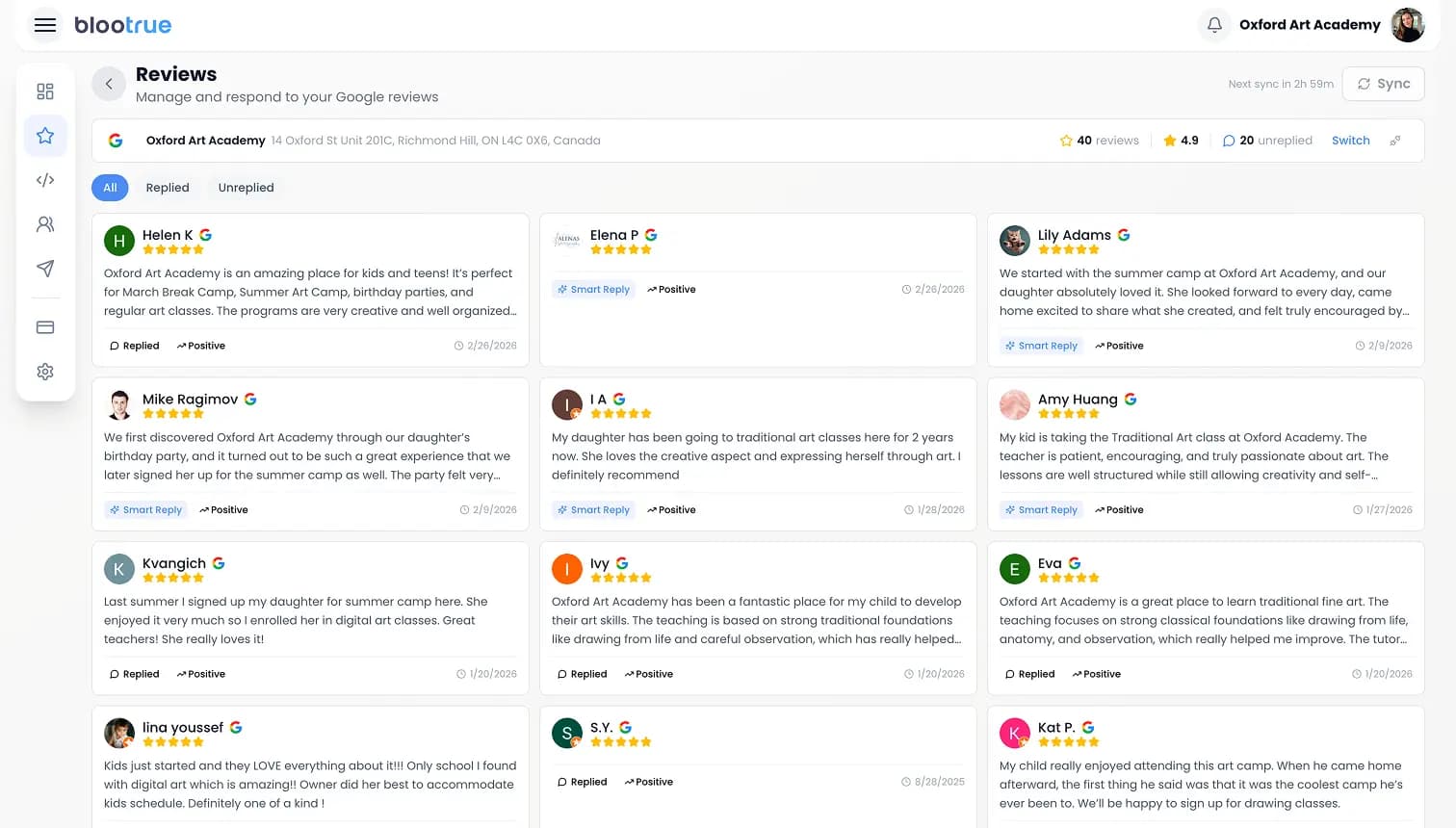Open the embed code section via the </> icon
This screenshot has height=828, width=1456.
pos(44,179)
